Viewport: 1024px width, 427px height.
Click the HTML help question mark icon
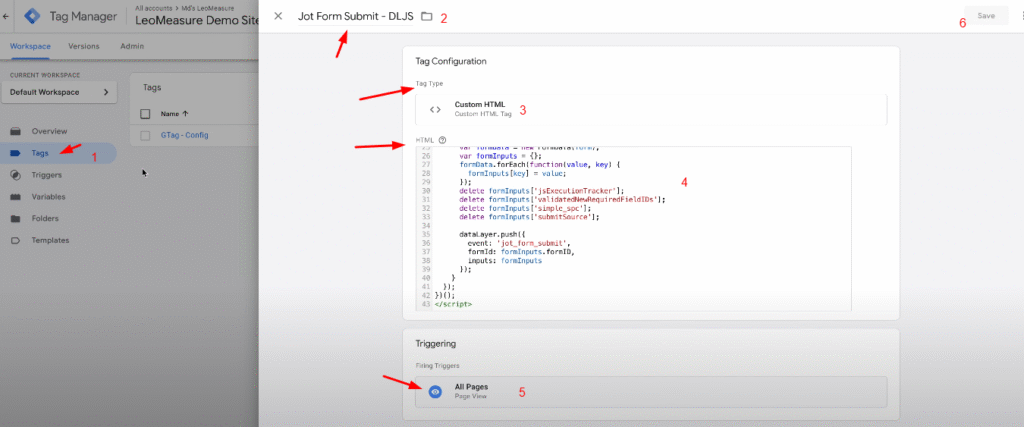(442, 140)
